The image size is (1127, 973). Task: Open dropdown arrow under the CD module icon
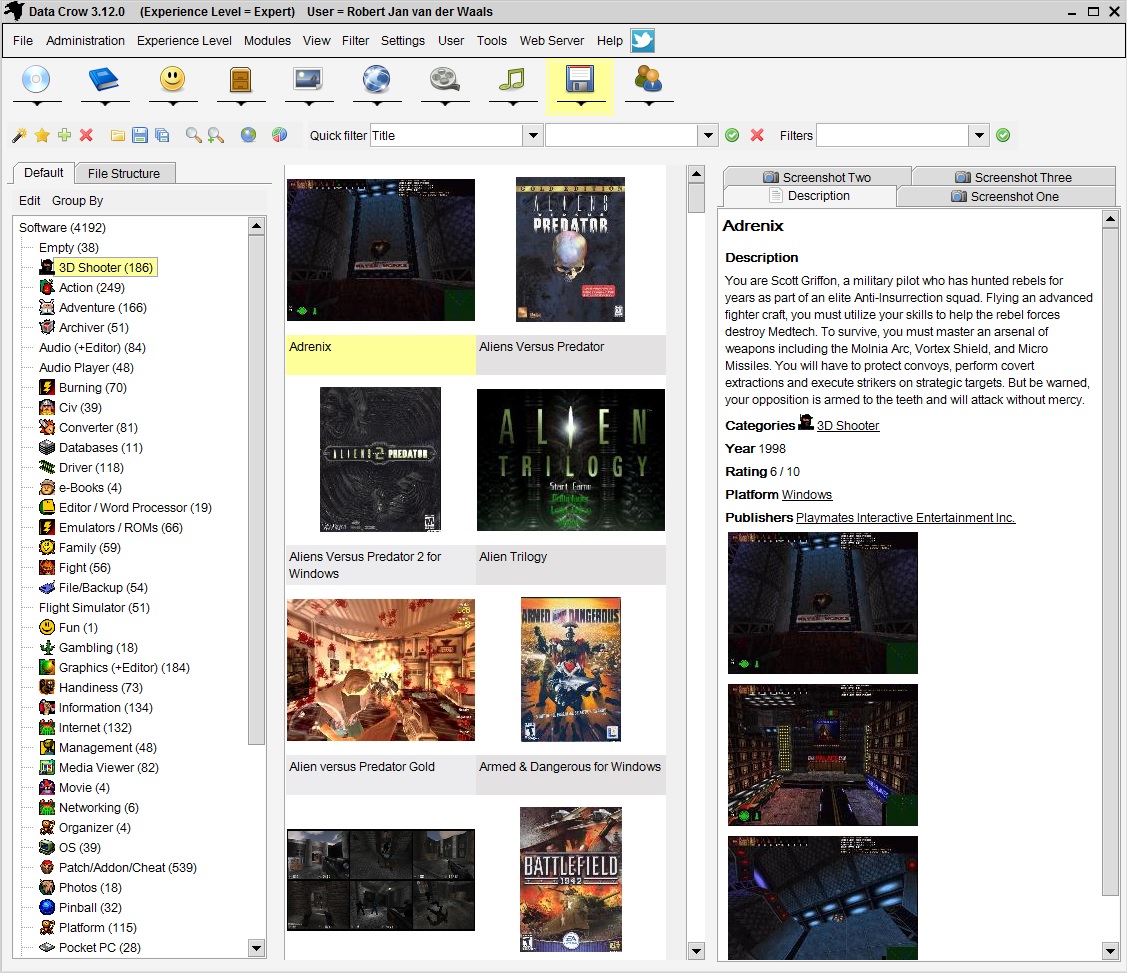click(x=37, y=103)
